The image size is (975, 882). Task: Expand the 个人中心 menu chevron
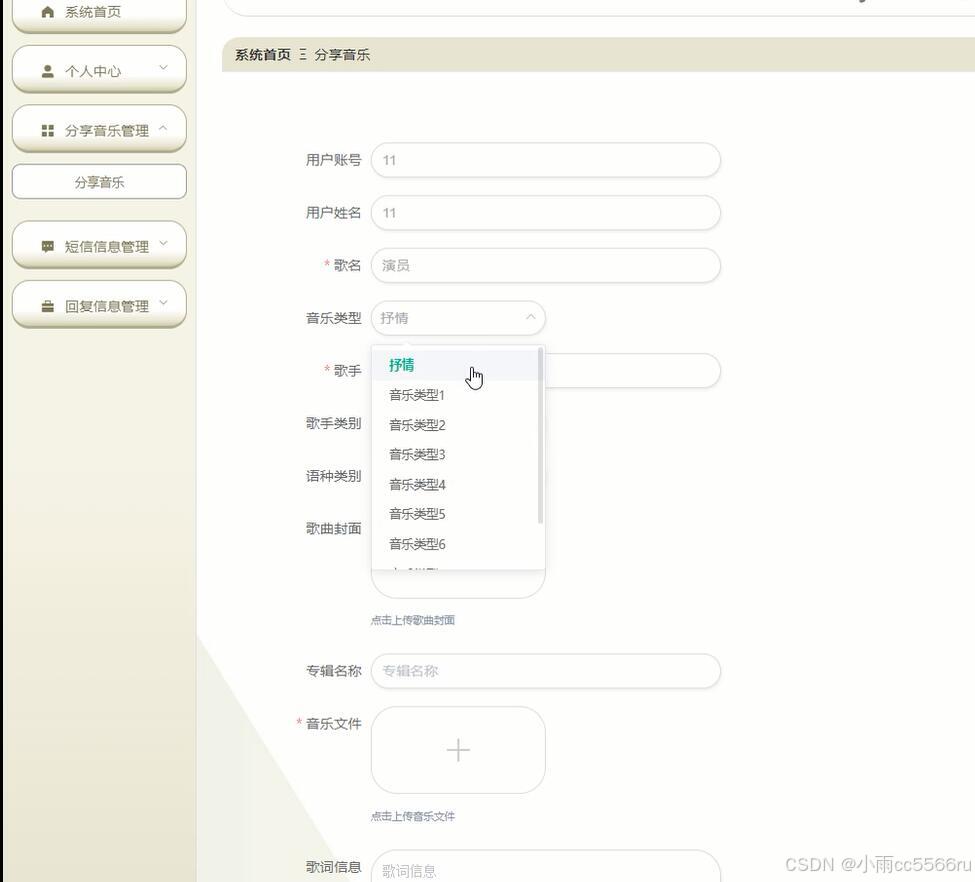pos(164,67)
